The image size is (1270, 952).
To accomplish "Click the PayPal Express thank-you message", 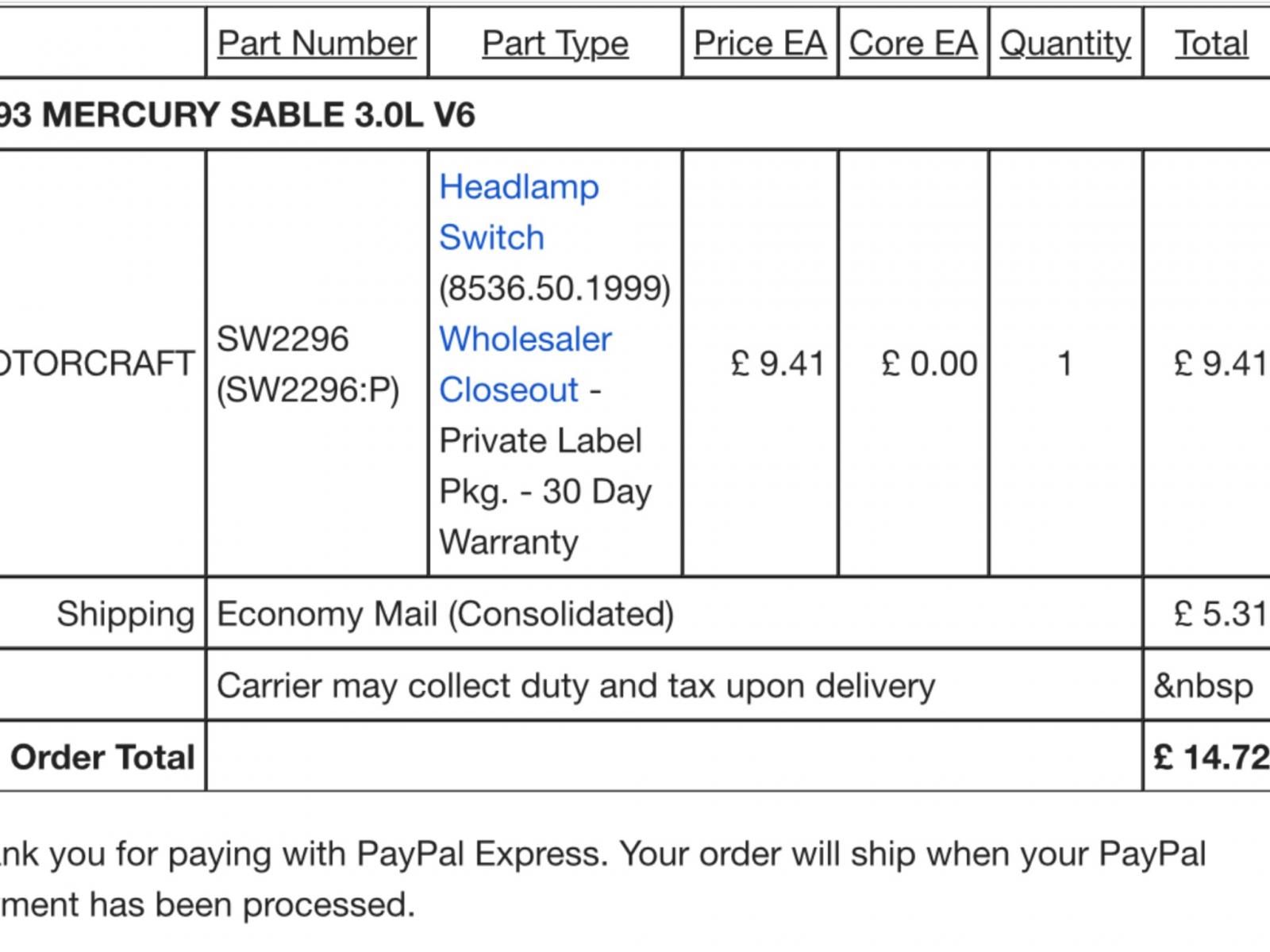I will point(603,879).
